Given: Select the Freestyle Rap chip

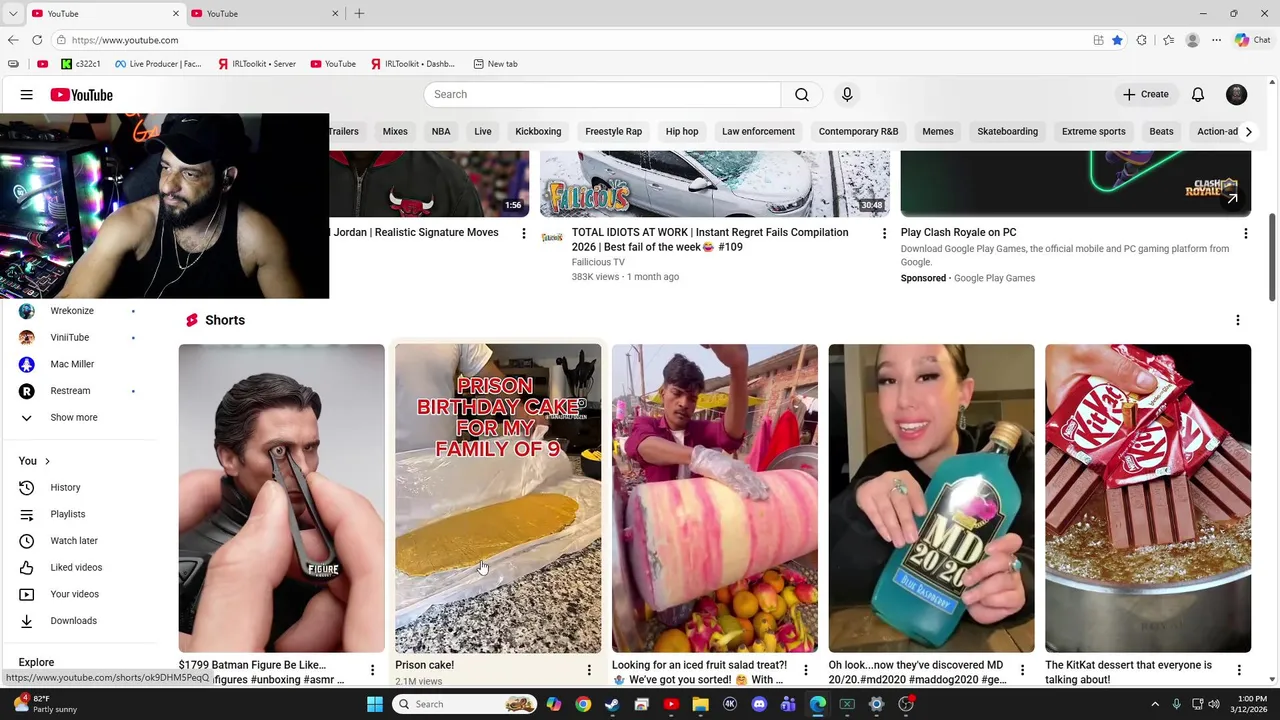Looking at the screenshot, I should pyautogui.click(x=614, y=131).
